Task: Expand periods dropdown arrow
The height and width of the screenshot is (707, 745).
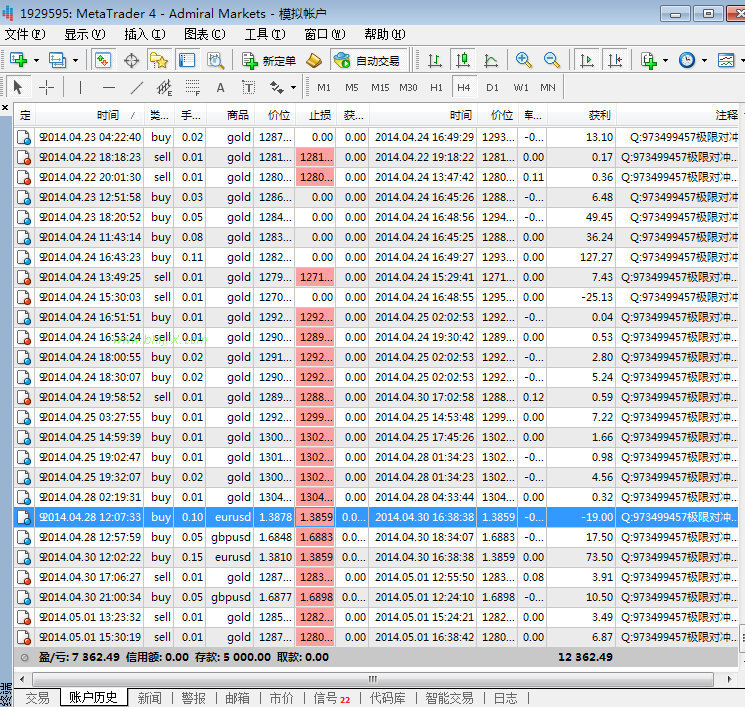Action: click(x=704, y=60)
